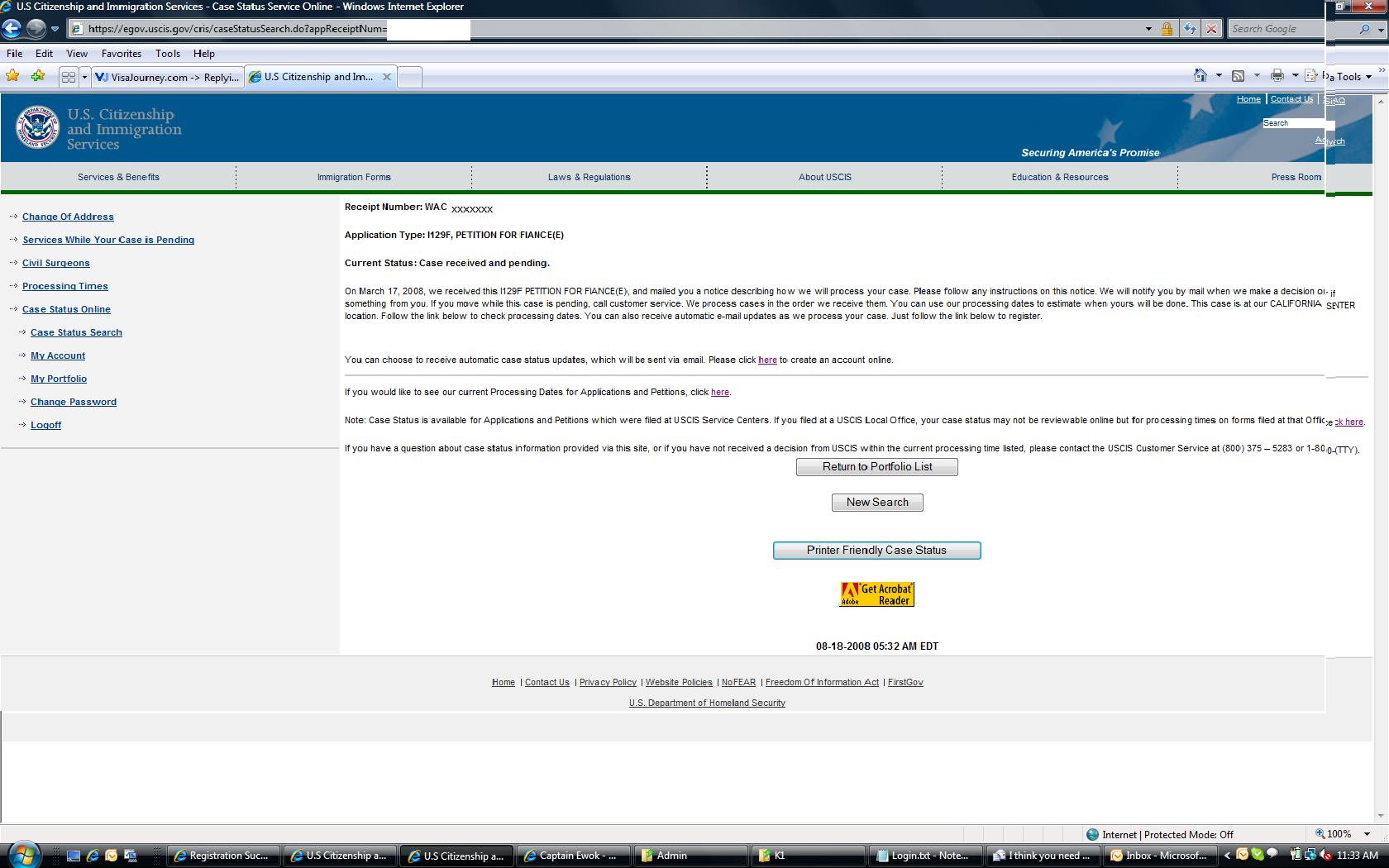Open Education & Resources navigation item

[1060, 177]
